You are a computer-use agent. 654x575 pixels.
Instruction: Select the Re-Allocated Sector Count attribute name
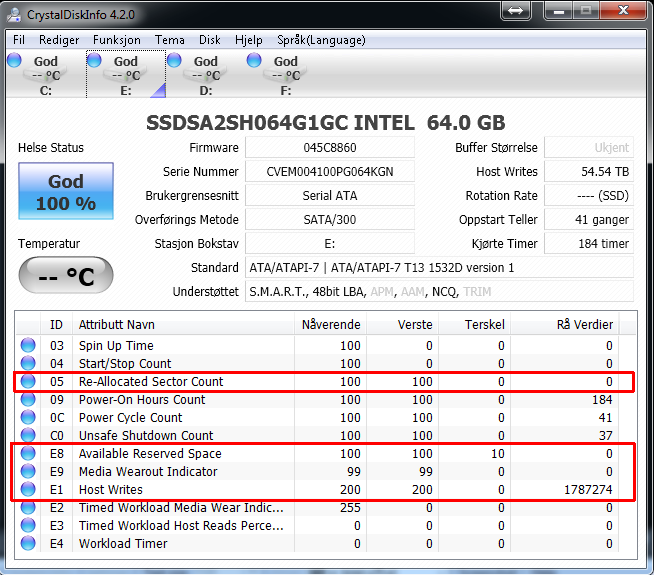tap(151, 382)
